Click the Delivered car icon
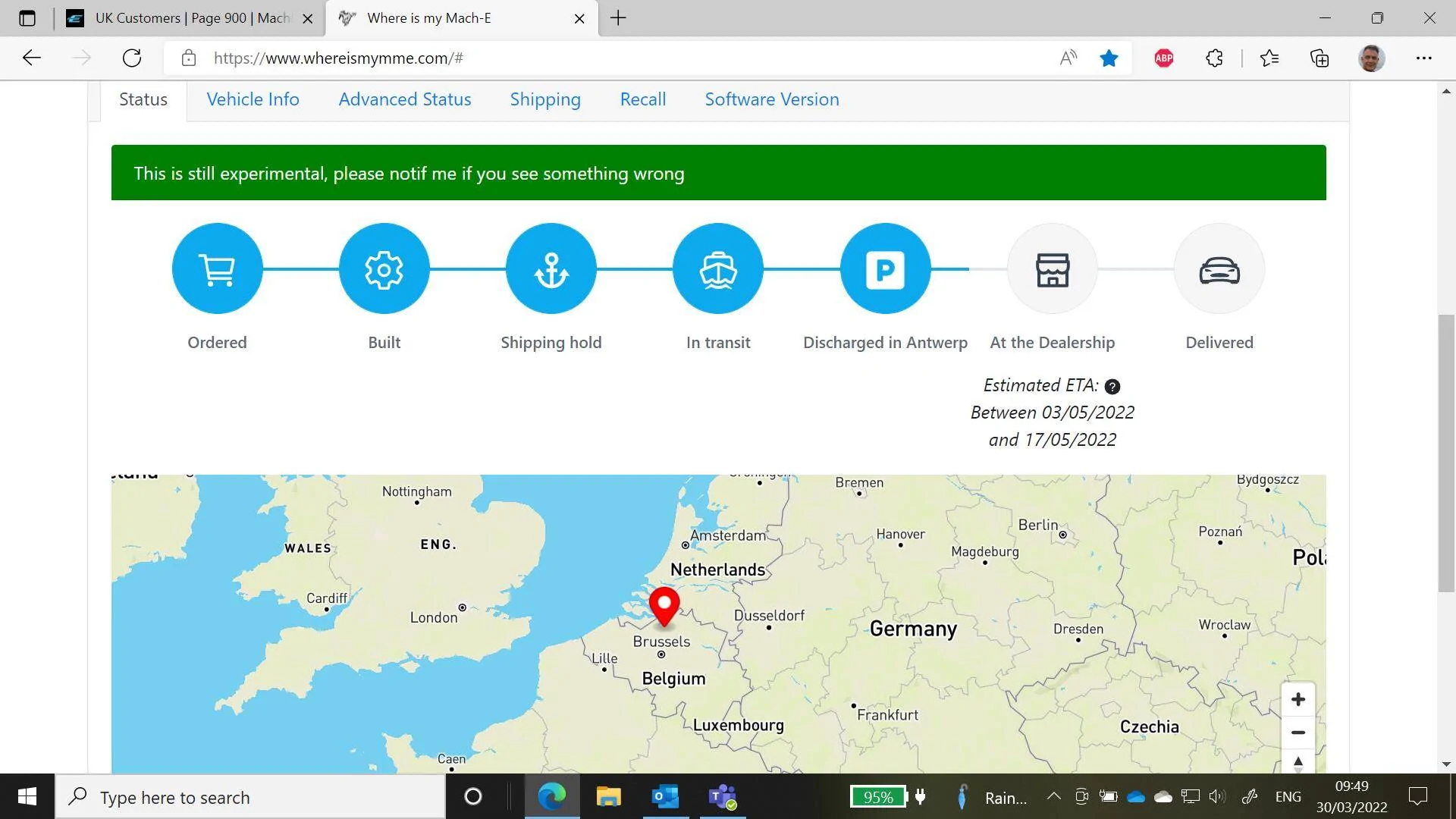Image resolution: width=1456 pixels, height=819 pixels. [x=1219, y=268]
